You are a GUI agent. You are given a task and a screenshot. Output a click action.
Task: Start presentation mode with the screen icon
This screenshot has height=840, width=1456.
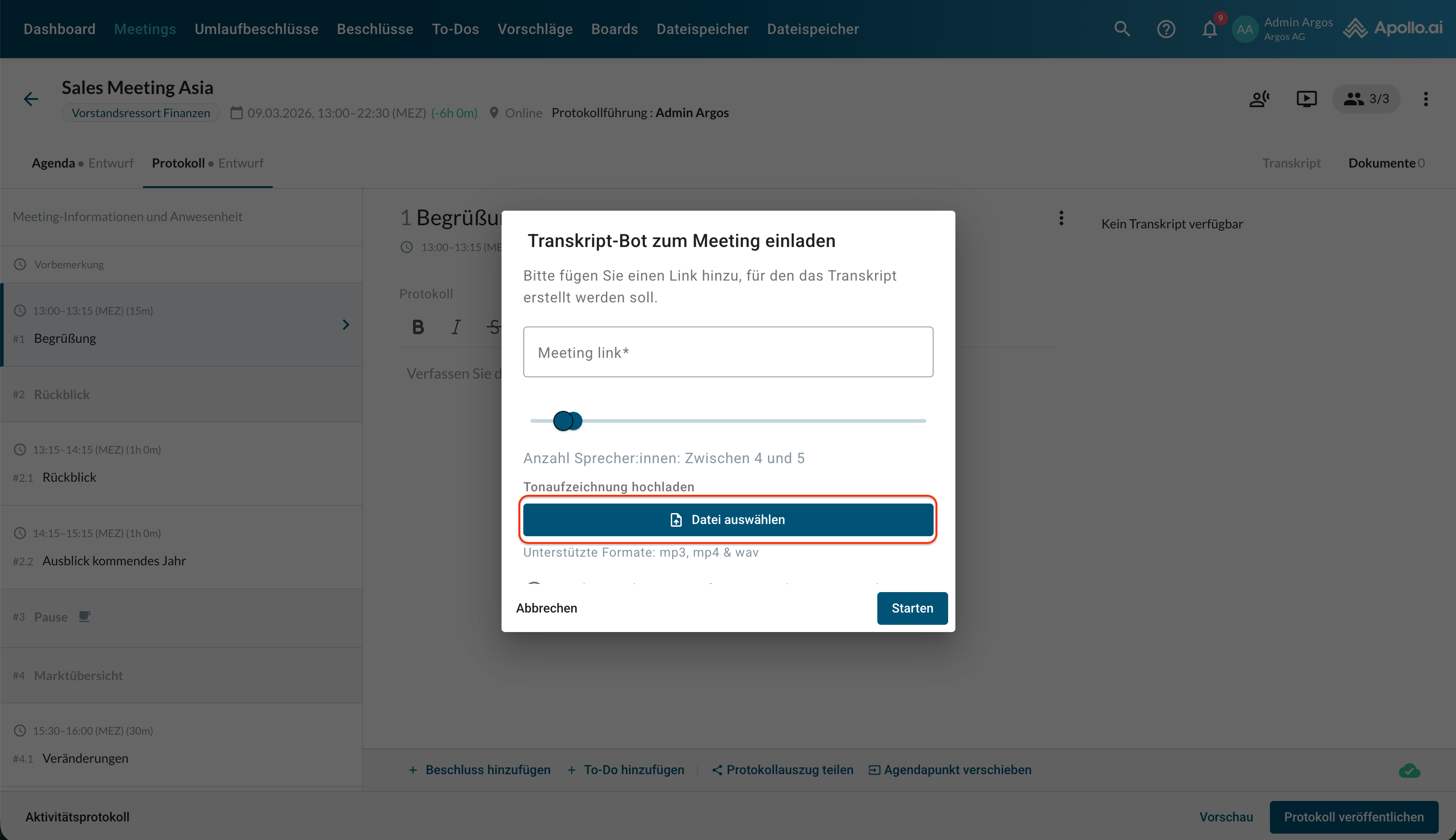(x=1306, y=99)
